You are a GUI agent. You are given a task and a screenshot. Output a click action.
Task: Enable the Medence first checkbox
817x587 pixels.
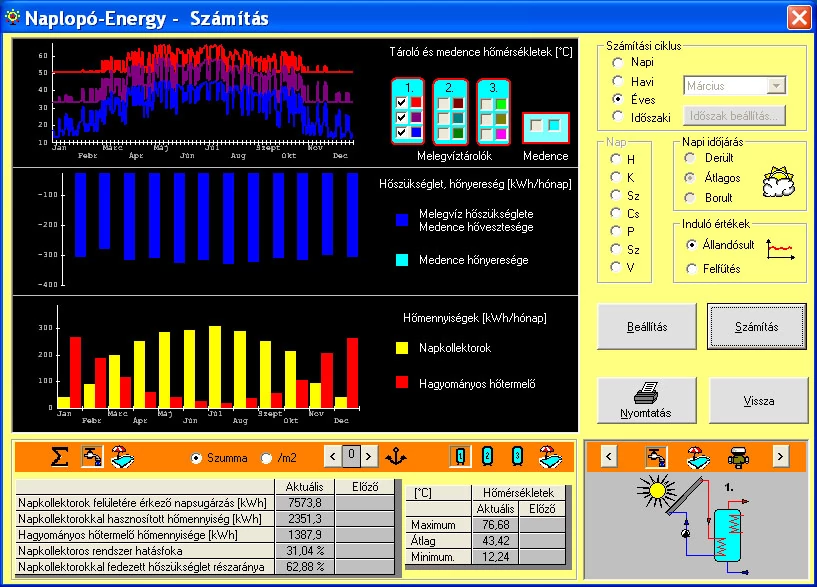pos(536,125)
